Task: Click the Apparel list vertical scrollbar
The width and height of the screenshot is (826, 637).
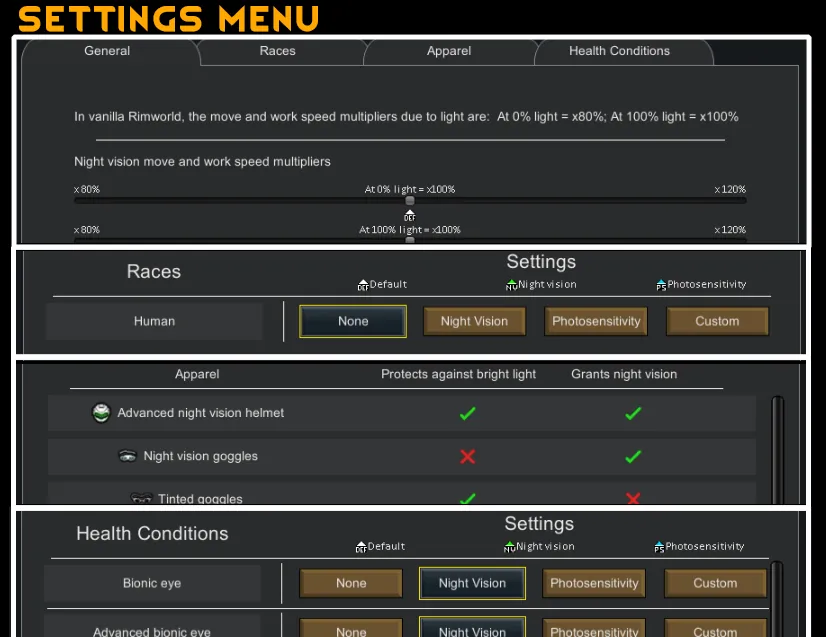Action: coord(777,450)
